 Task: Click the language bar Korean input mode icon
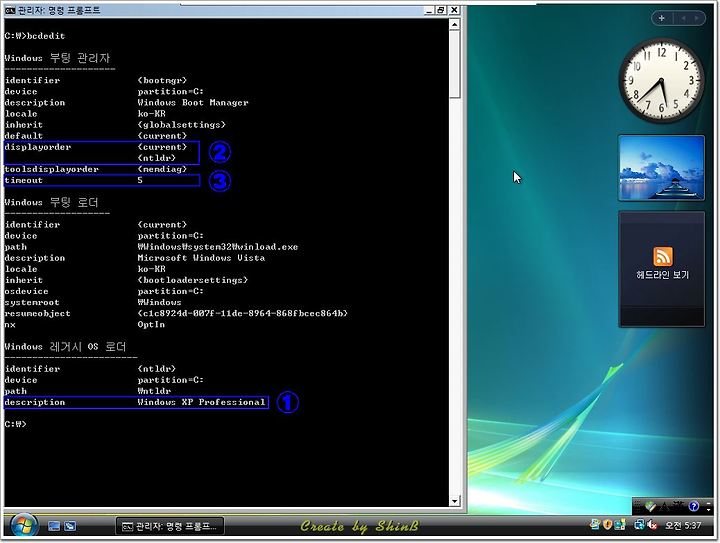click(x=664, y=506)
